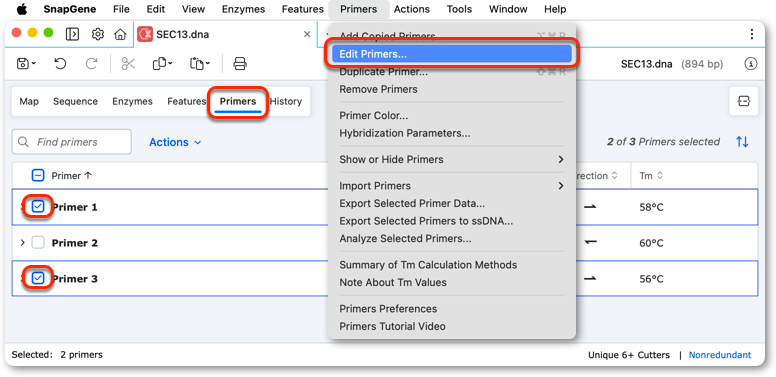This screenshot has width=776, height=377.
Task: Select the Primer 1 row name
Action: [x=74, y=207]
